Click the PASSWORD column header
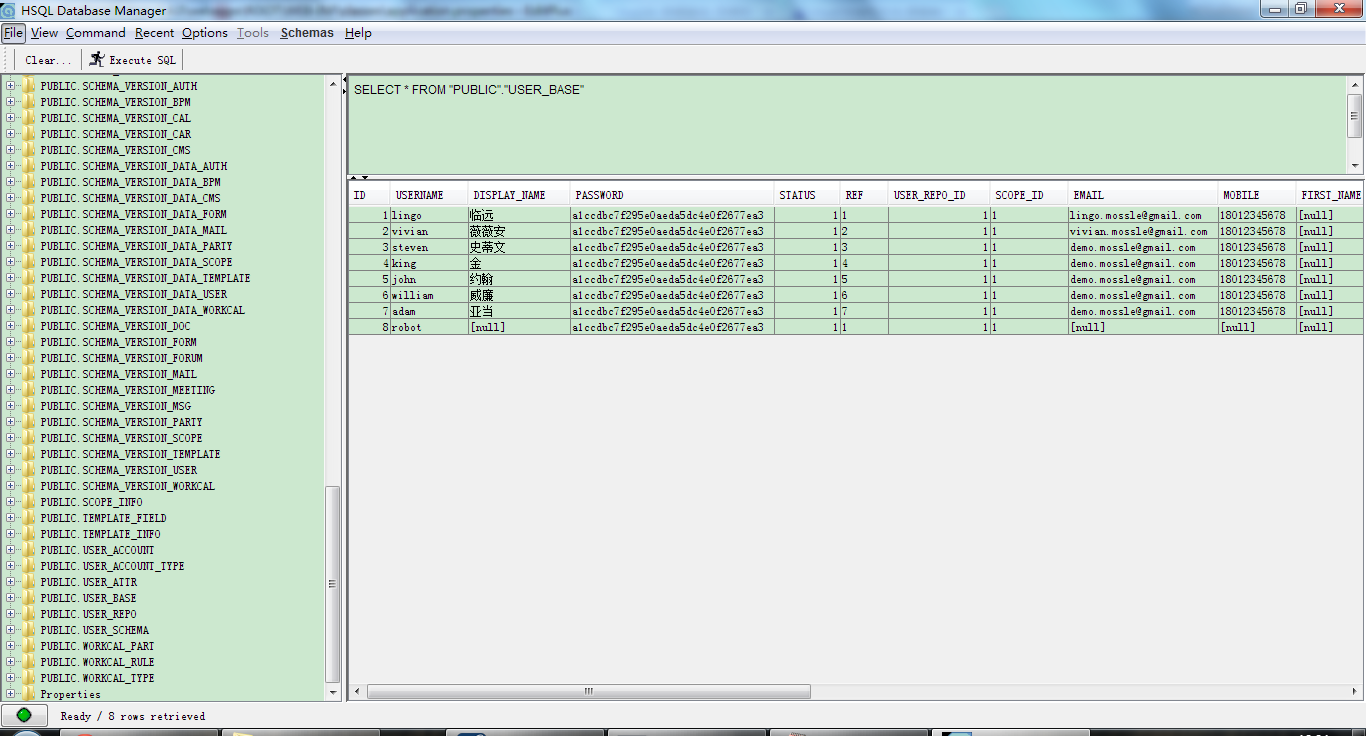This screenshot has height=736, width=1366. (x=672, y=195)
